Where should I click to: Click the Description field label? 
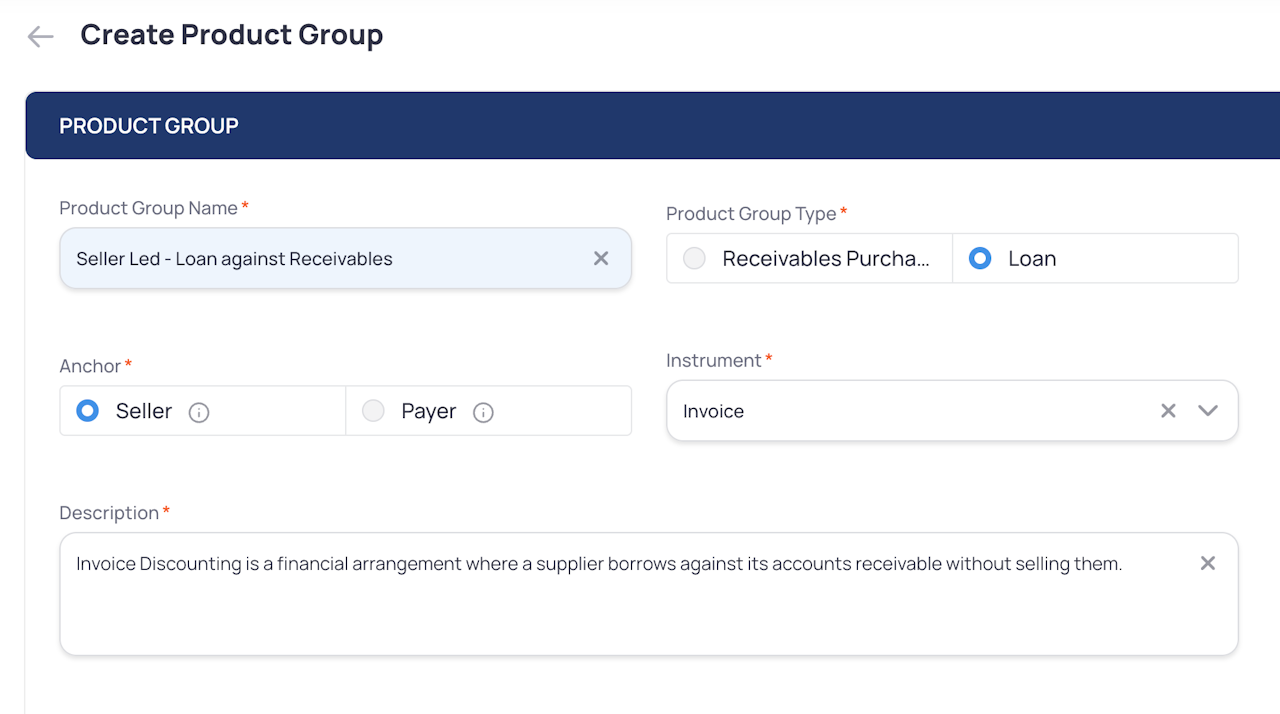pyautogui.click(x=109, y=513)
